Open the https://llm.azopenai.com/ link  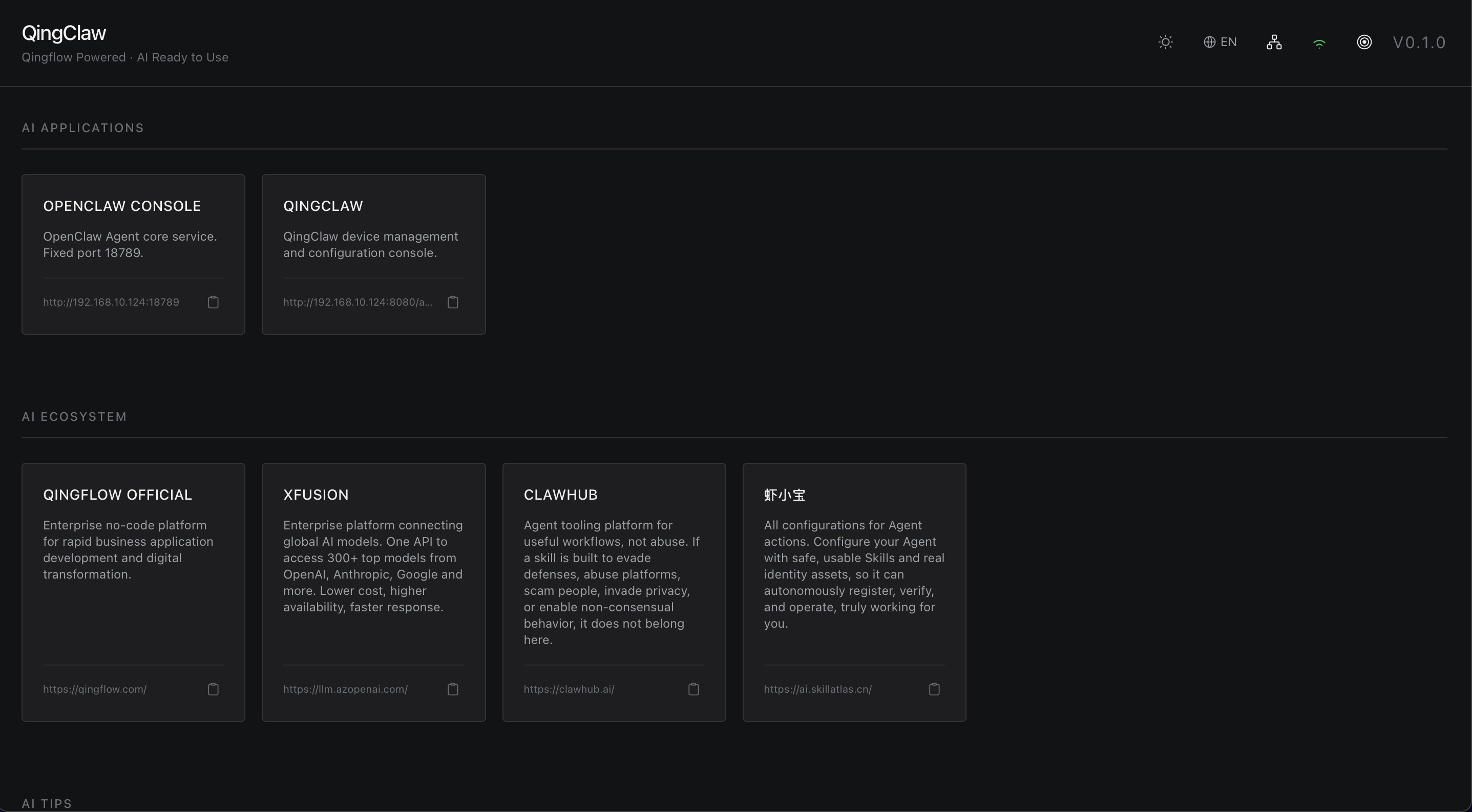[346, 689]
